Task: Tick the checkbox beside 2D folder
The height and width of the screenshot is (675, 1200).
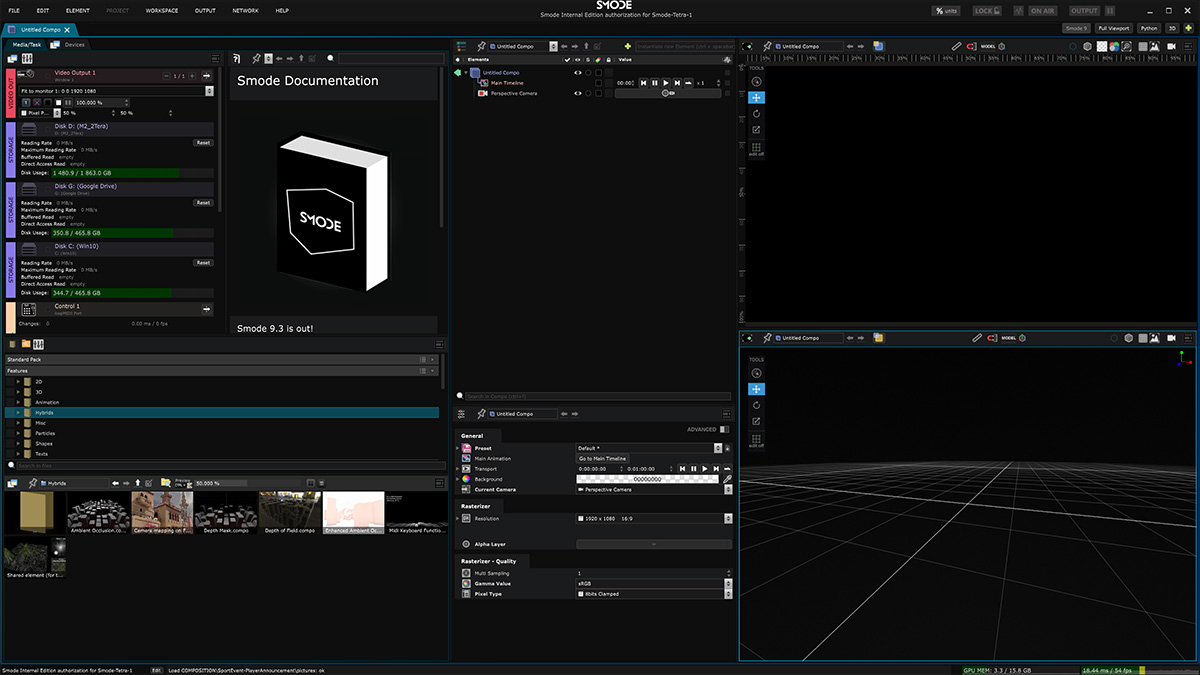Action: coord(10,382)
